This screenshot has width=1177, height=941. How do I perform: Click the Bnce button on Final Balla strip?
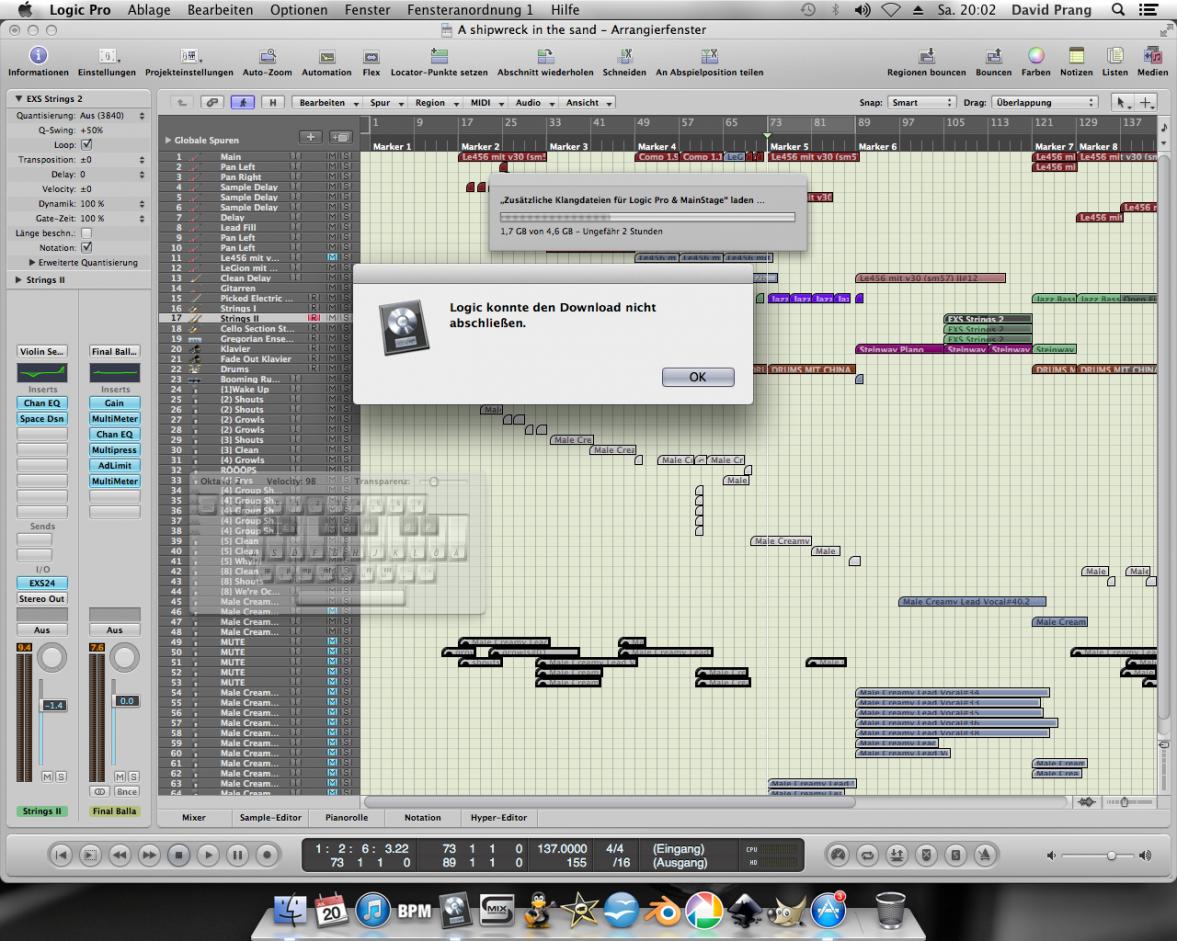(126, 792)
